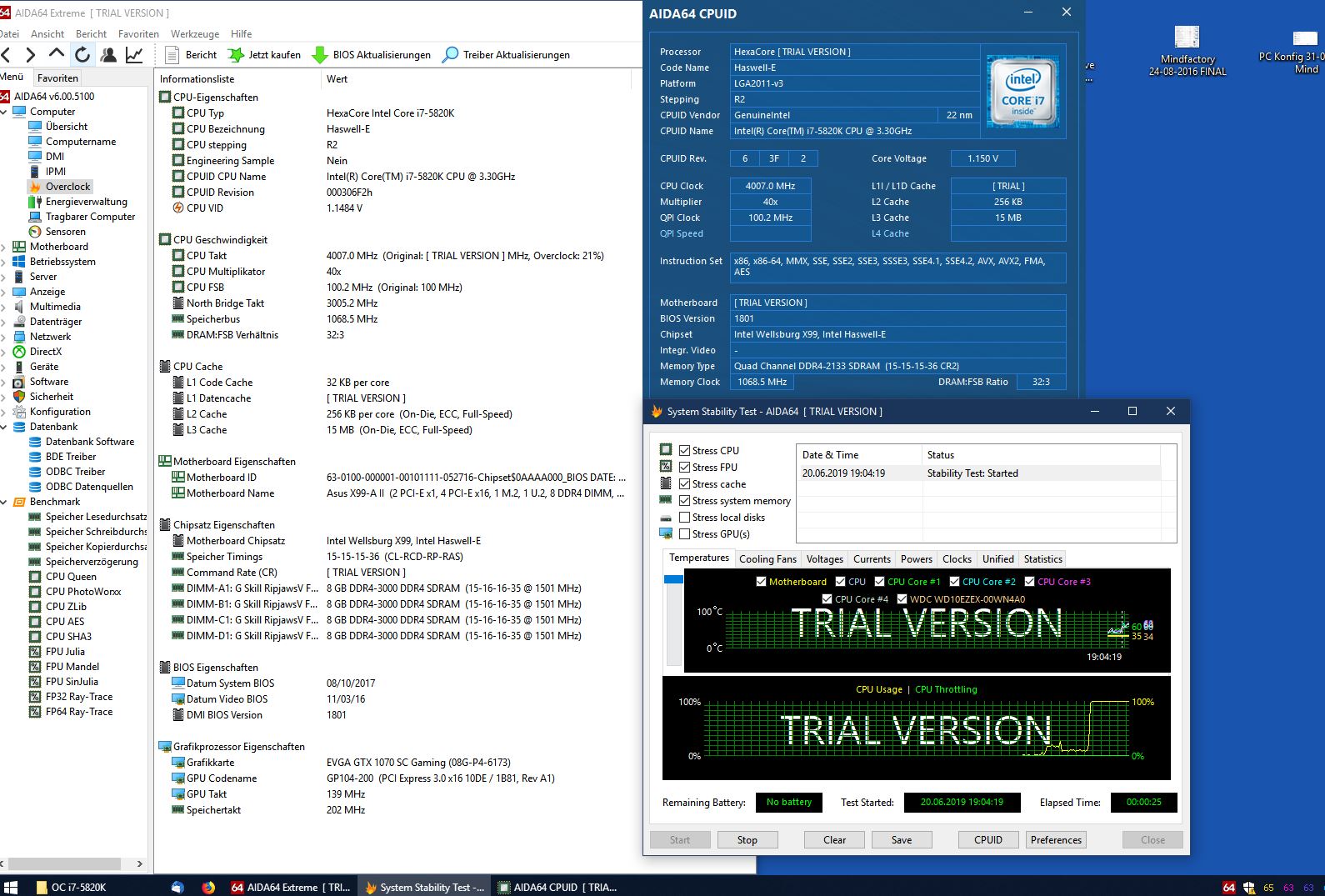Click AIDA64 tray icon in system tray
The image size is (1325, 896).
tap(1229, 888)
